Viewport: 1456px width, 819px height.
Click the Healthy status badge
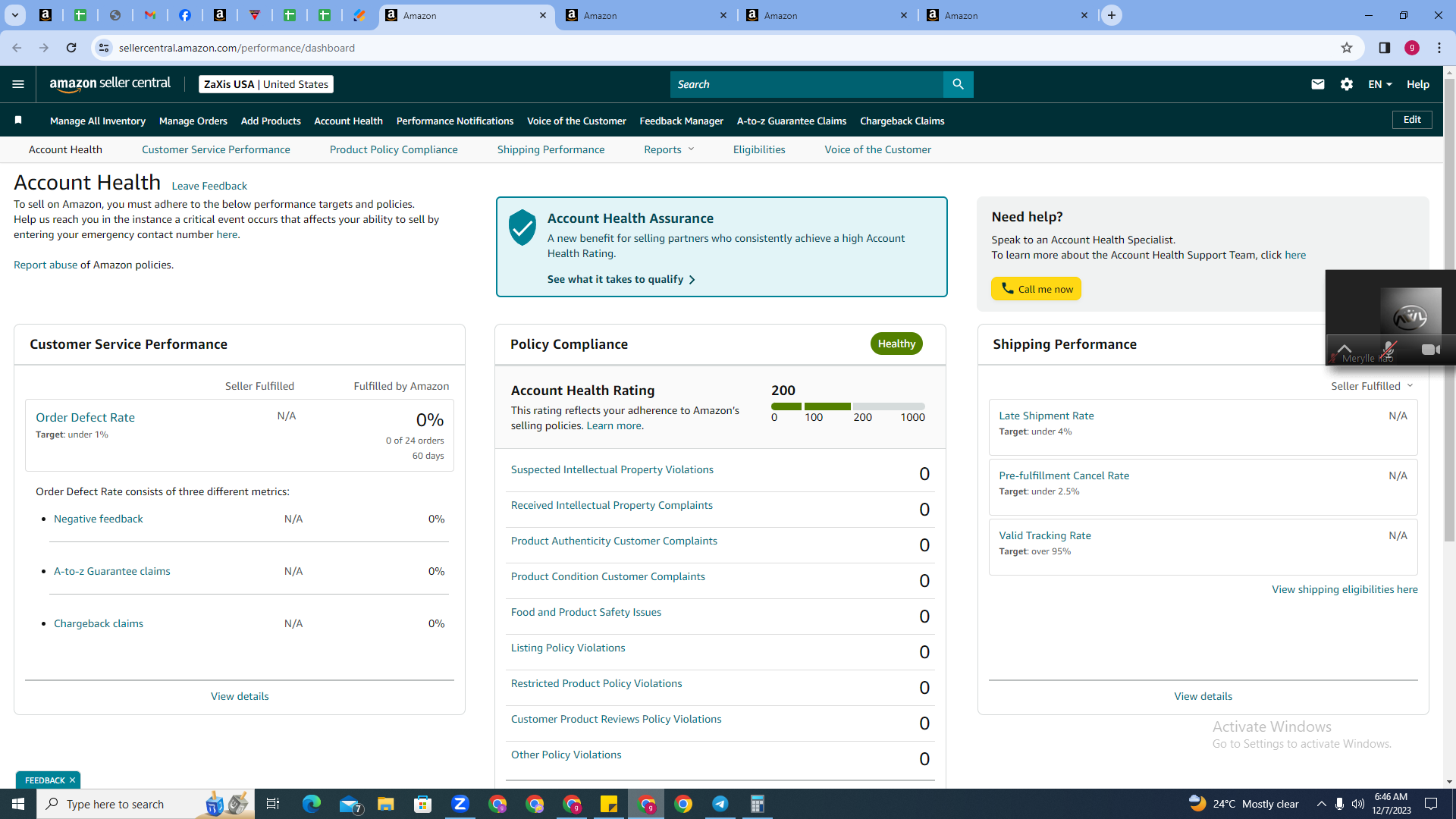pos(896,344)
